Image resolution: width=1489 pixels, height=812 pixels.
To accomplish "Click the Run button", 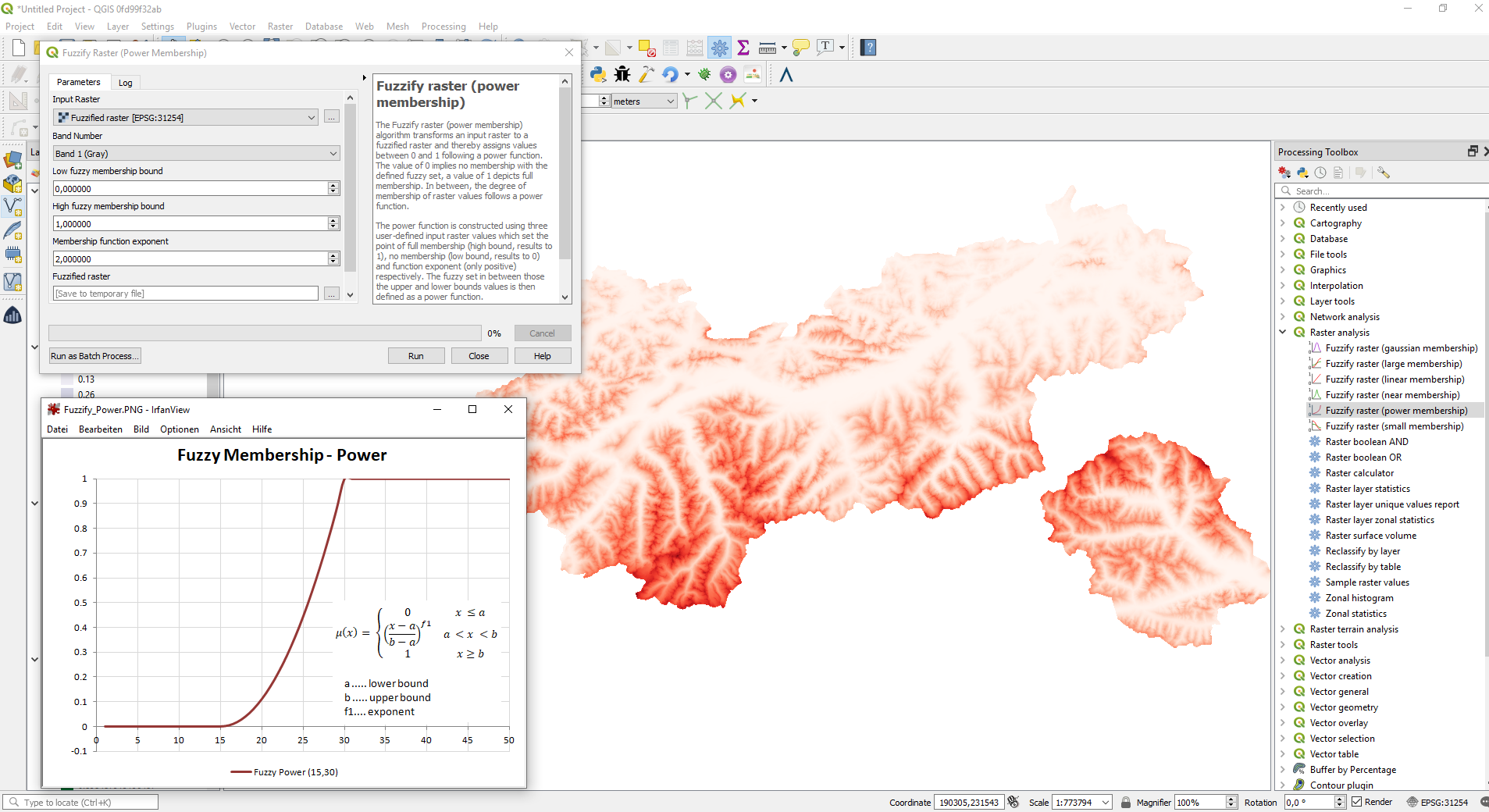I will click(415, 356).
